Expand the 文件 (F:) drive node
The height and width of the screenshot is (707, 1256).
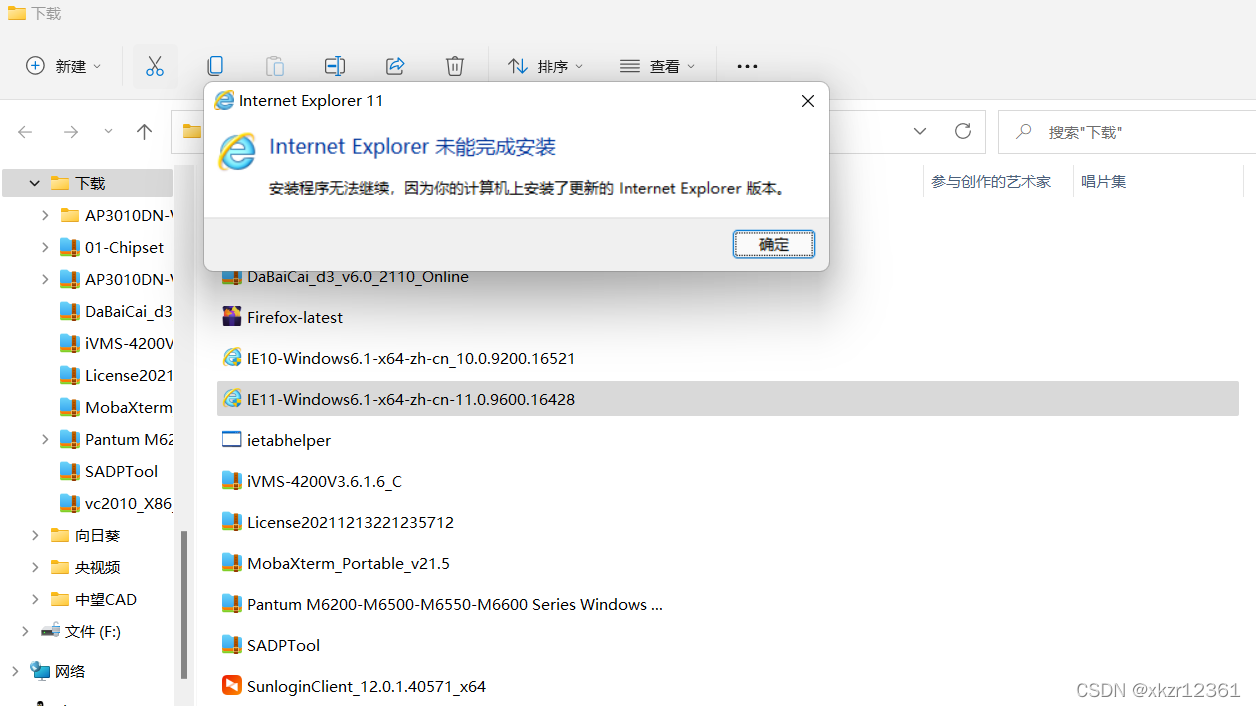[x=25, y=631]
